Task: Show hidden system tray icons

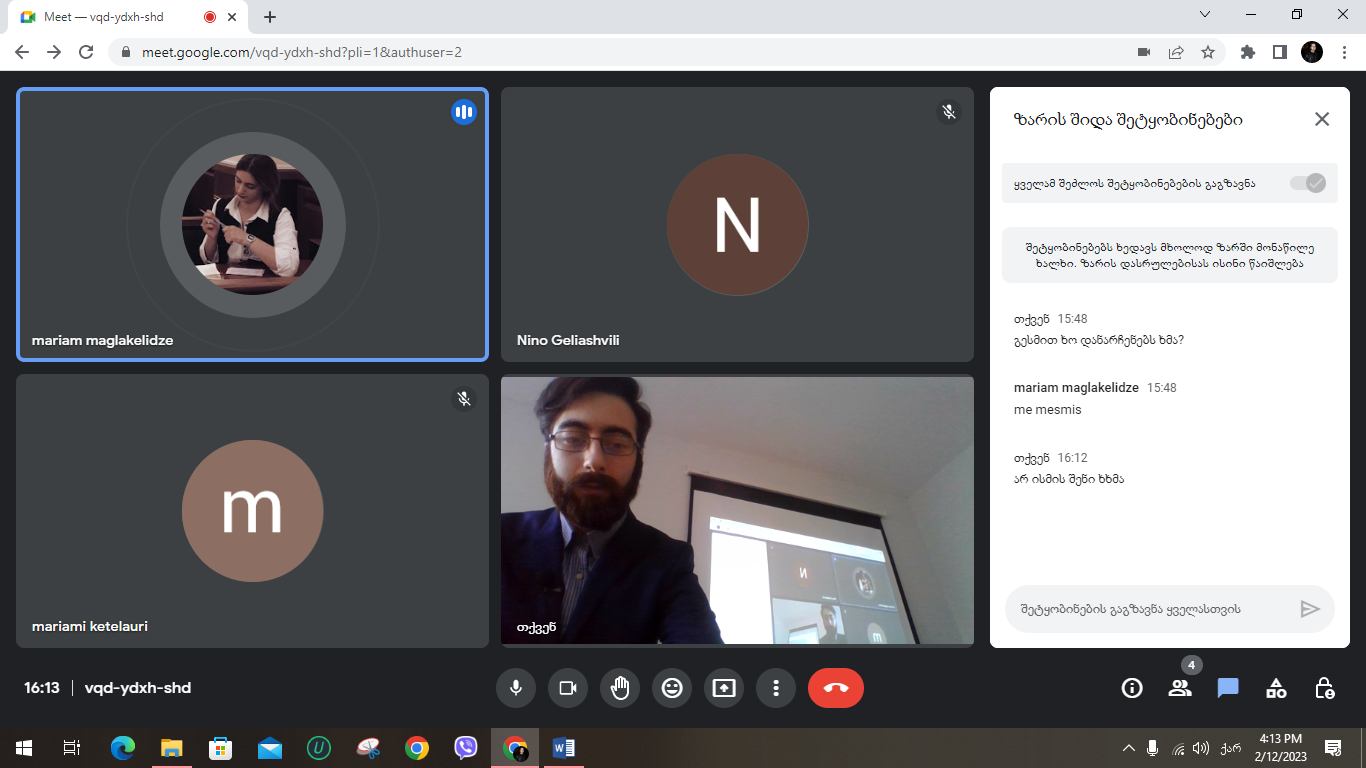Action: coord(1129,748)
